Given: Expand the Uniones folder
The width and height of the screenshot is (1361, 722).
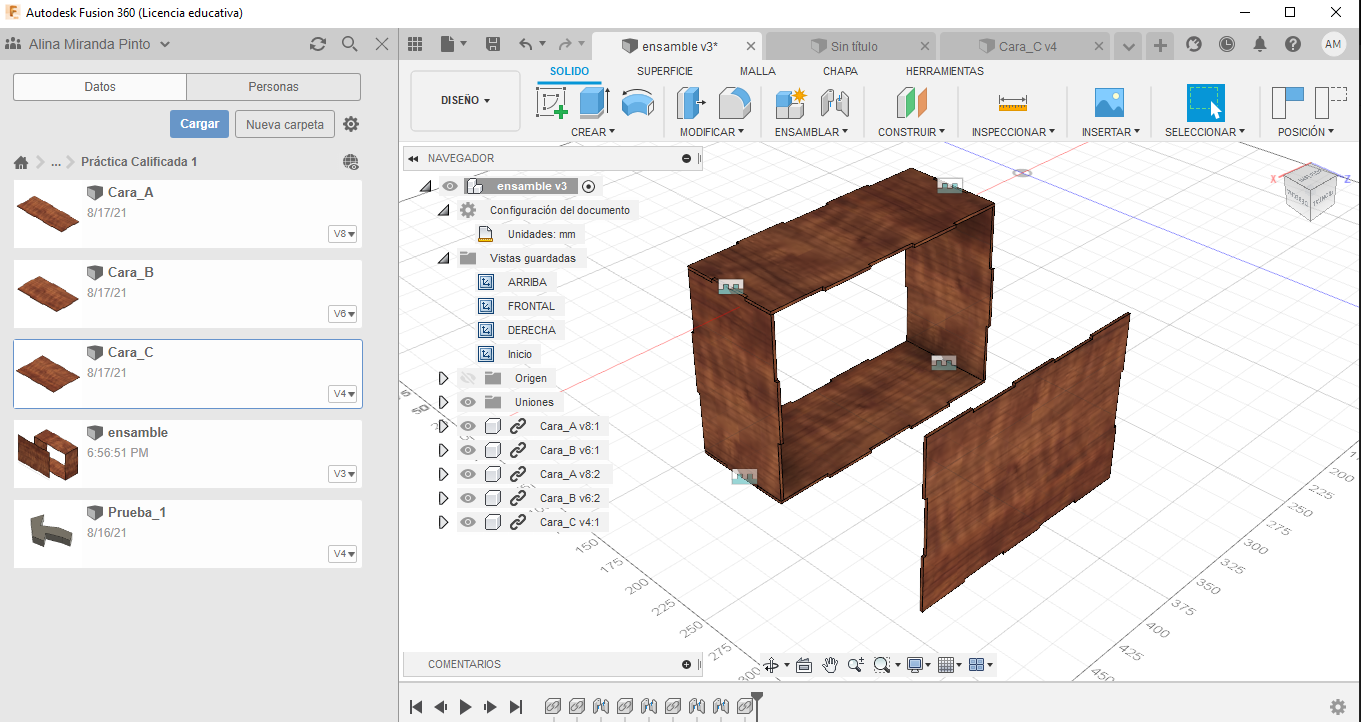Looking at the screenshot, I should (x=443, y=402).
